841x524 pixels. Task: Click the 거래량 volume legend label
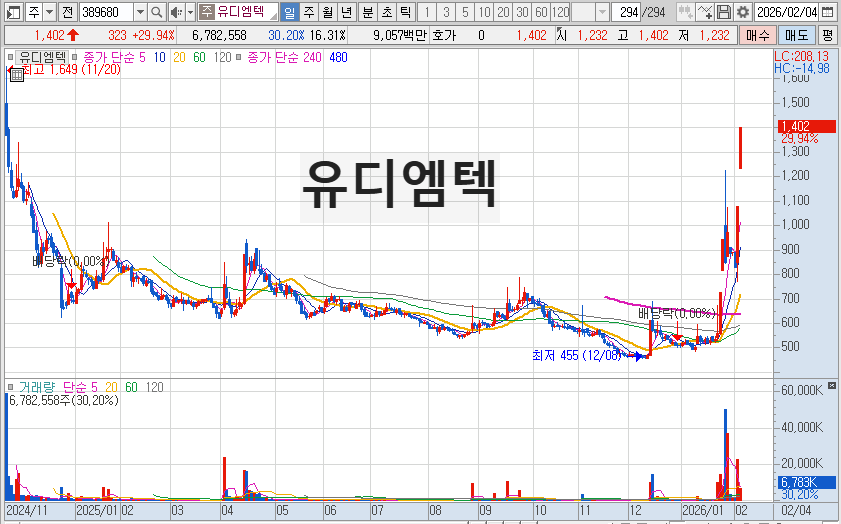click(x=37, y=387)
